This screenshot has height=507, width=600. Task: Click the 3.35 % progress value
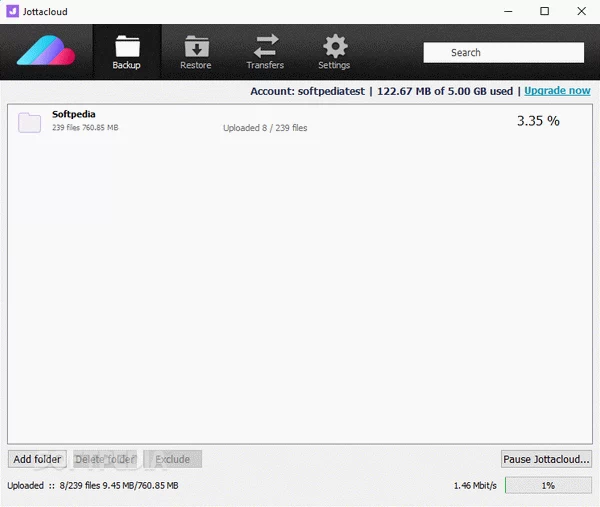click(538, 121)
